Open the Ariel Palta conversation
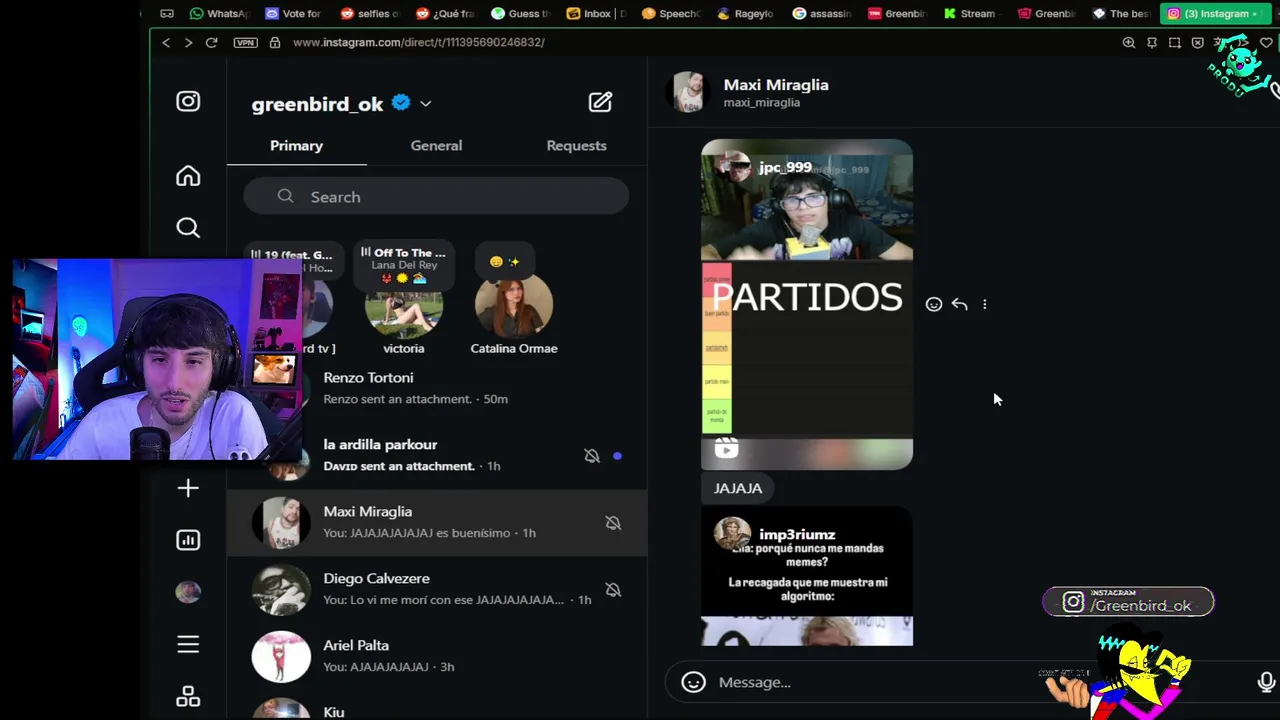This screenshot has width=1280, height=720. [437, 656]
